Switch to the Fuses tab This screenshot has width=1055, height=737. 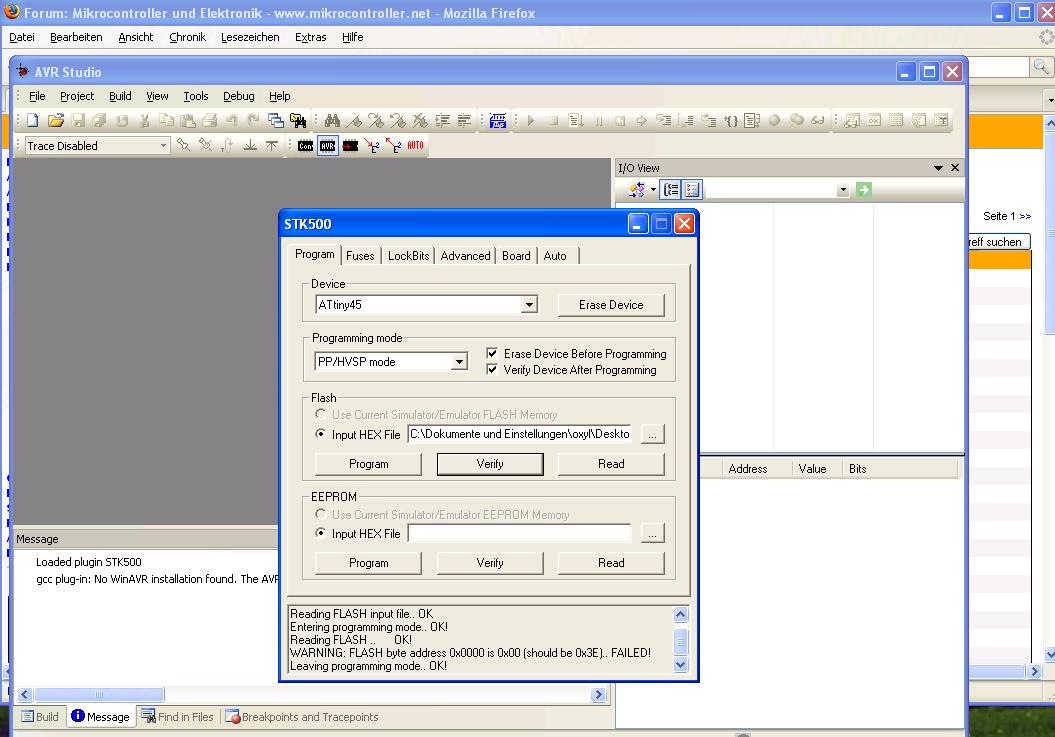pos(360,256)
